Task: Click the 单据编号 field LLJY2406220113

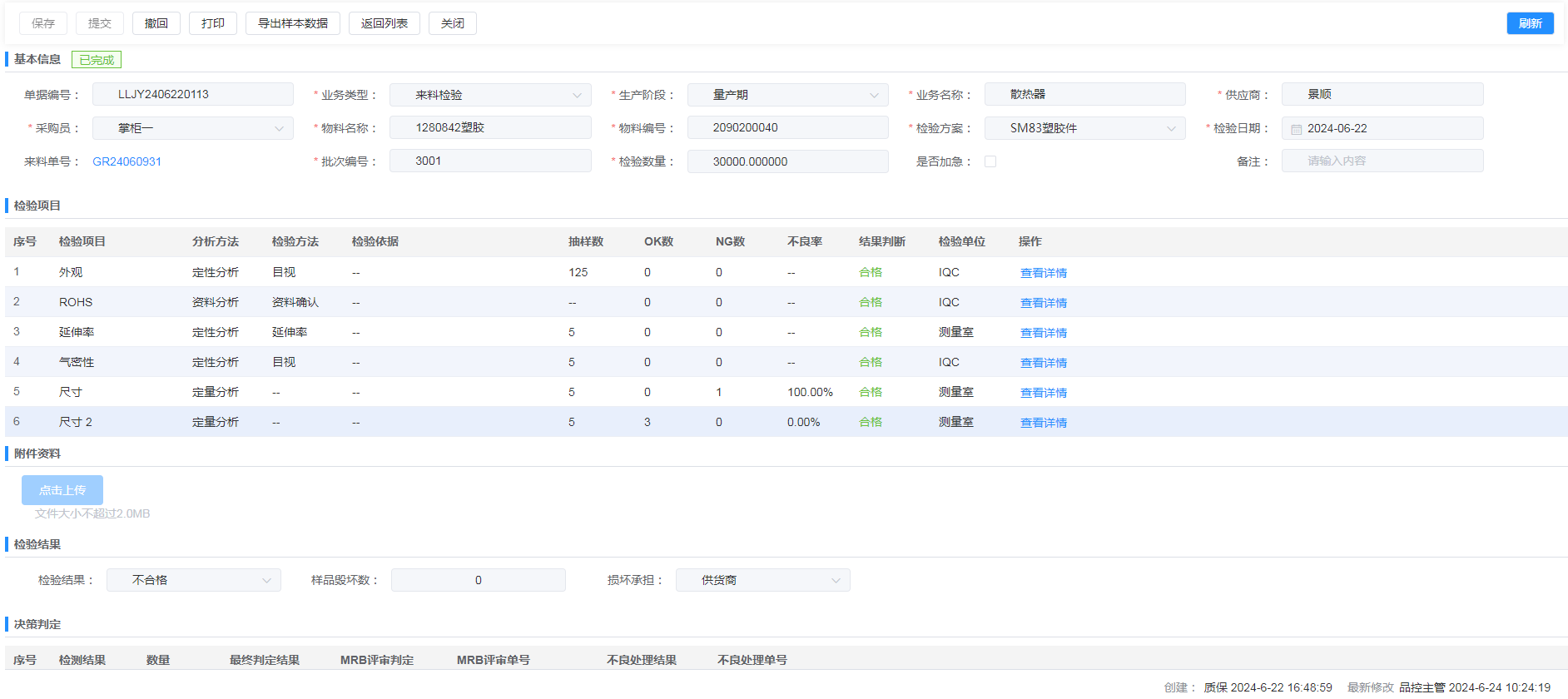Action: tap(192, 94)
